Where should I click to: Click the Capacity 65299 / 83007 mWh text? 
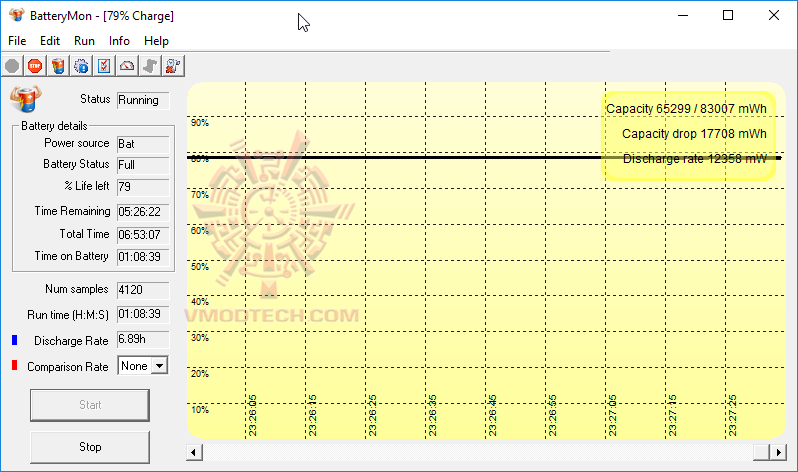coord(686,109)
